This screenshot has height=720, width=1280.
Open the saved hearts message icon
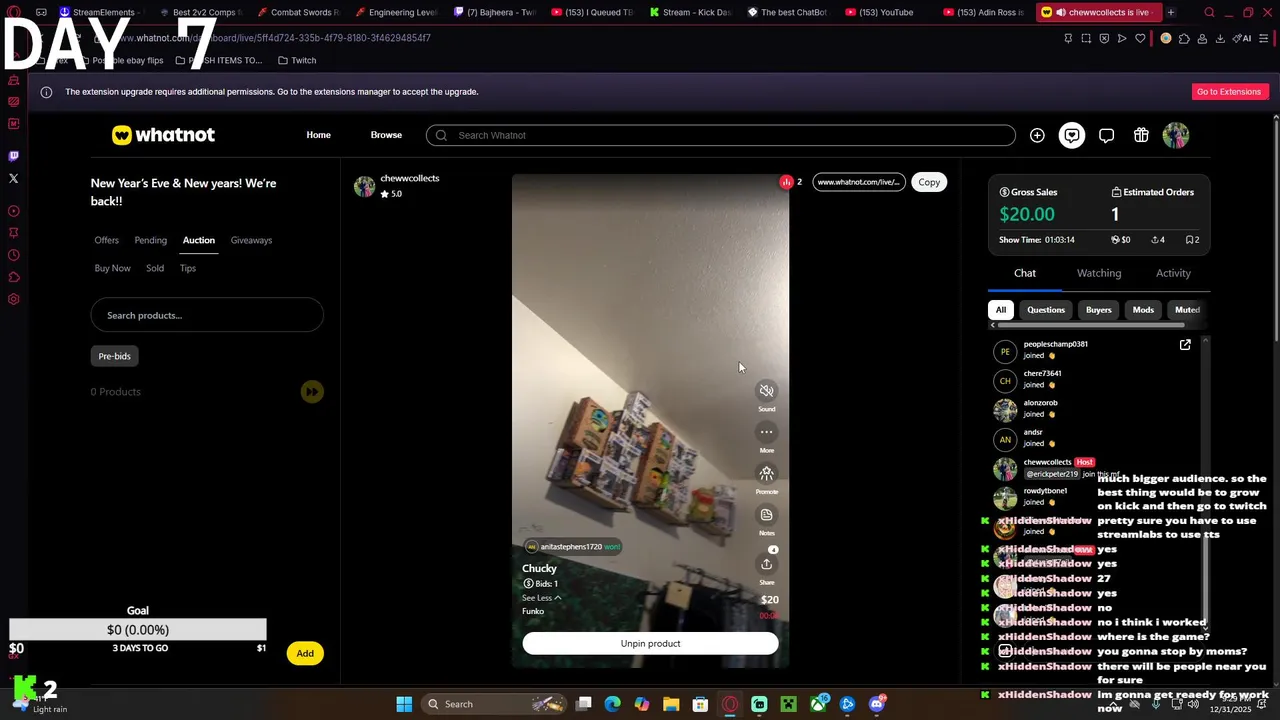point(1072,135)
